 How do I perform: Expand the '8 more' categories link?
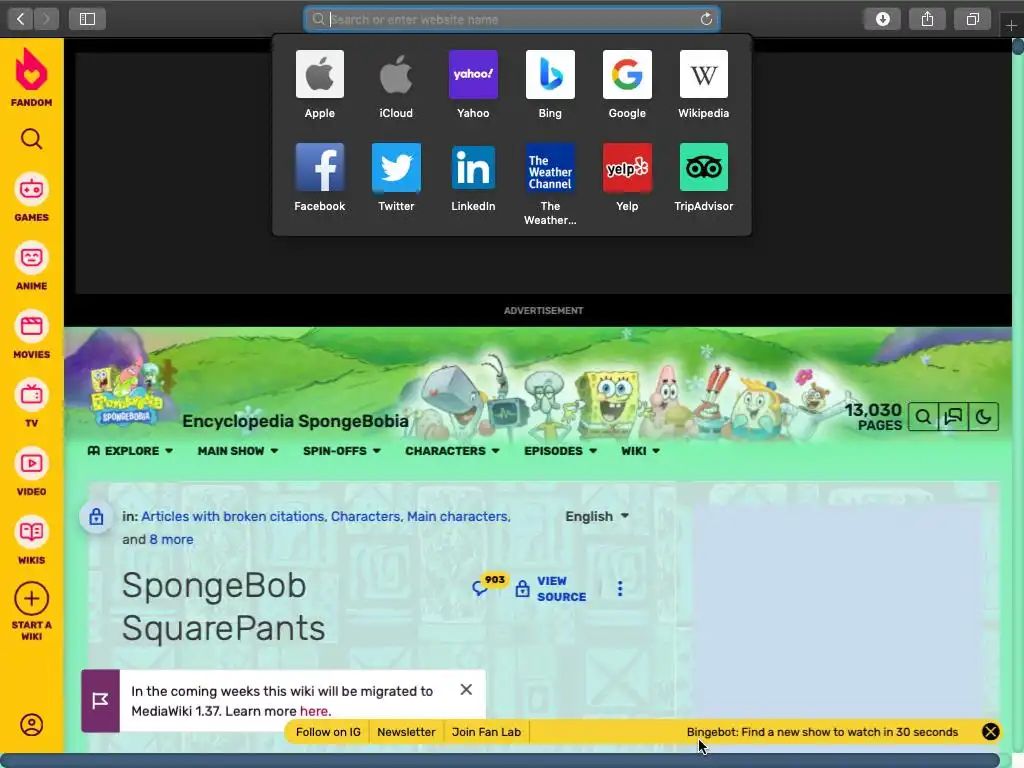pos(171,539)
